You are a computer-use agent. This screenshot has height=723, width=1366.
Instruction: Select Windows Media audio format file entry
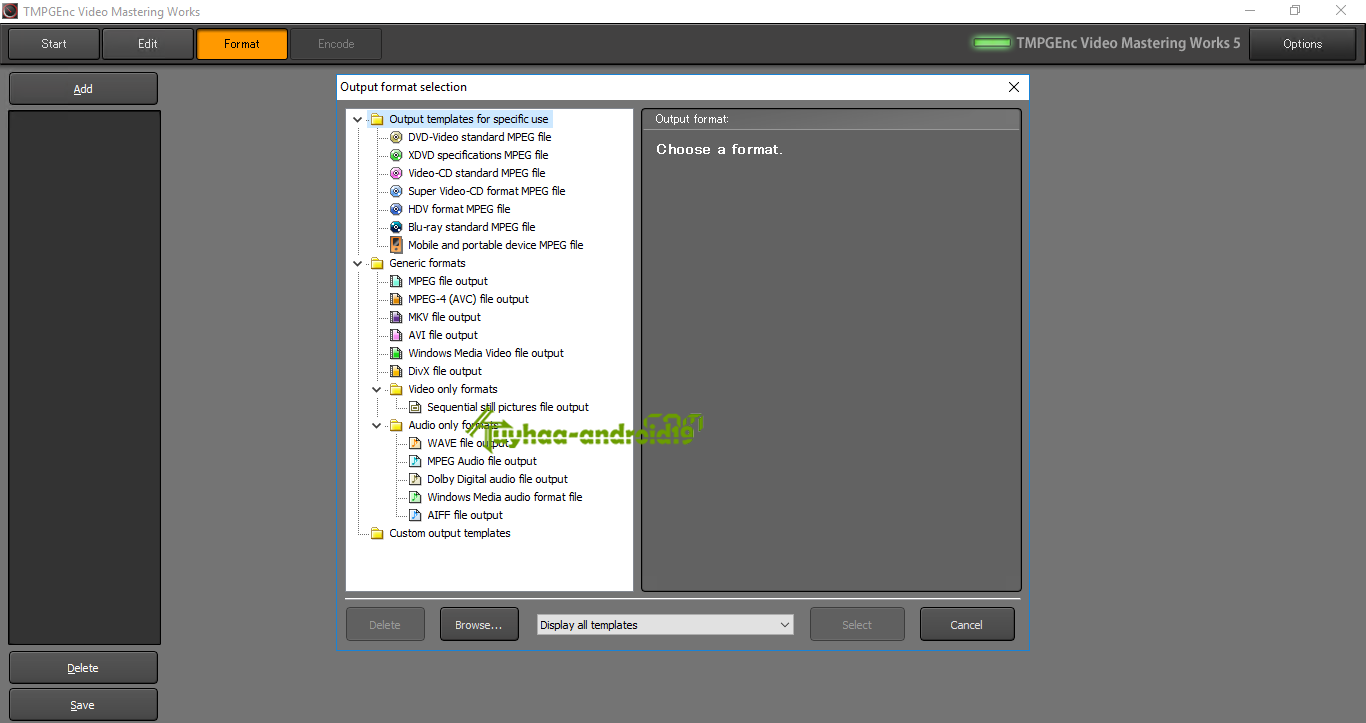click(505, 497)
